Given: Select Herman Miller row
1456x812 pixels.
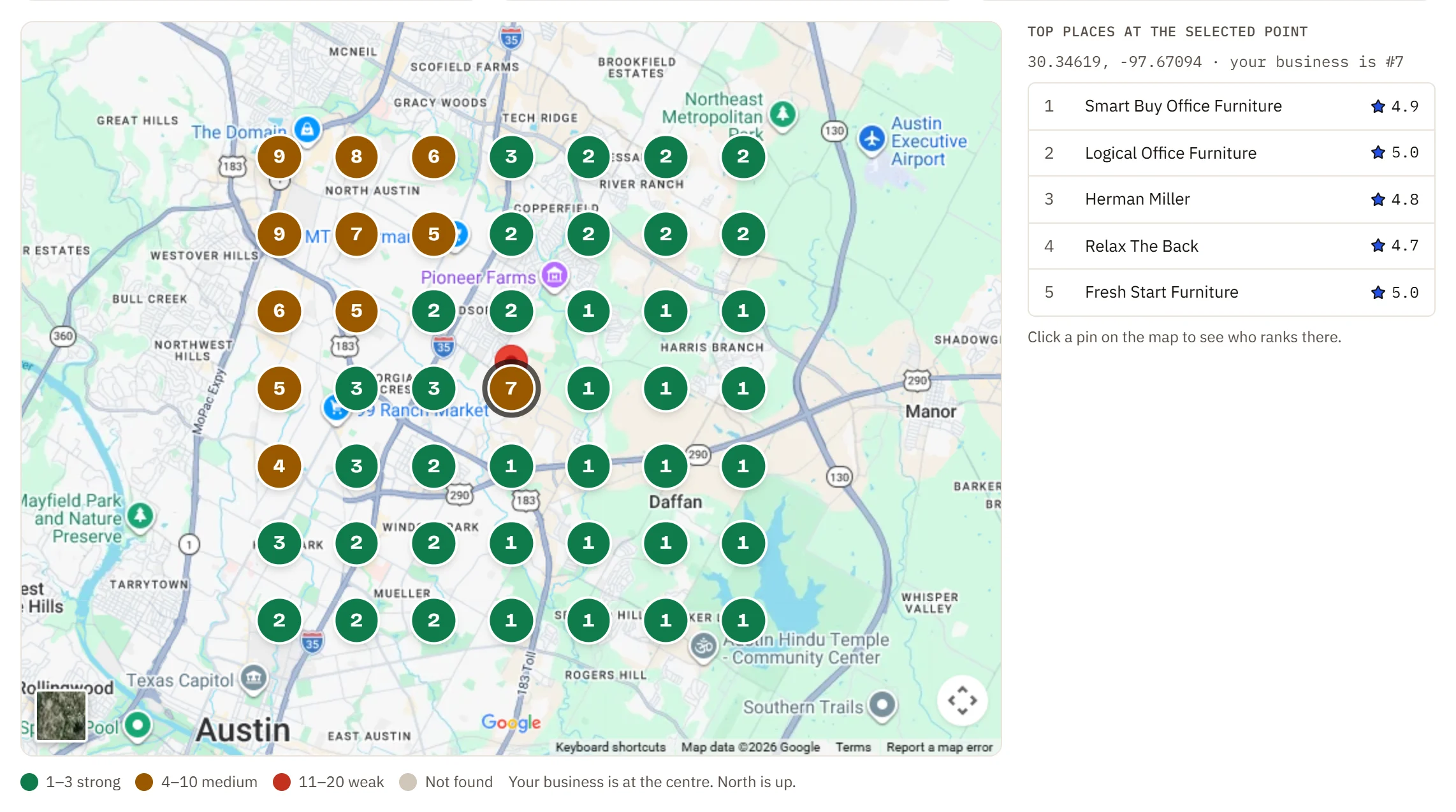Looking at the screenshot, I should [1231, 199].
